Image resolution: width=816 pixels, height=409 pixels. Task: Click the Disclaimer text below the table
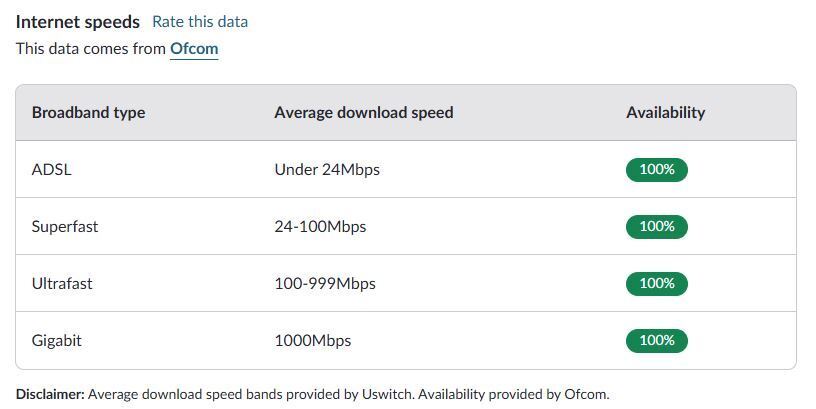[312, 394]
